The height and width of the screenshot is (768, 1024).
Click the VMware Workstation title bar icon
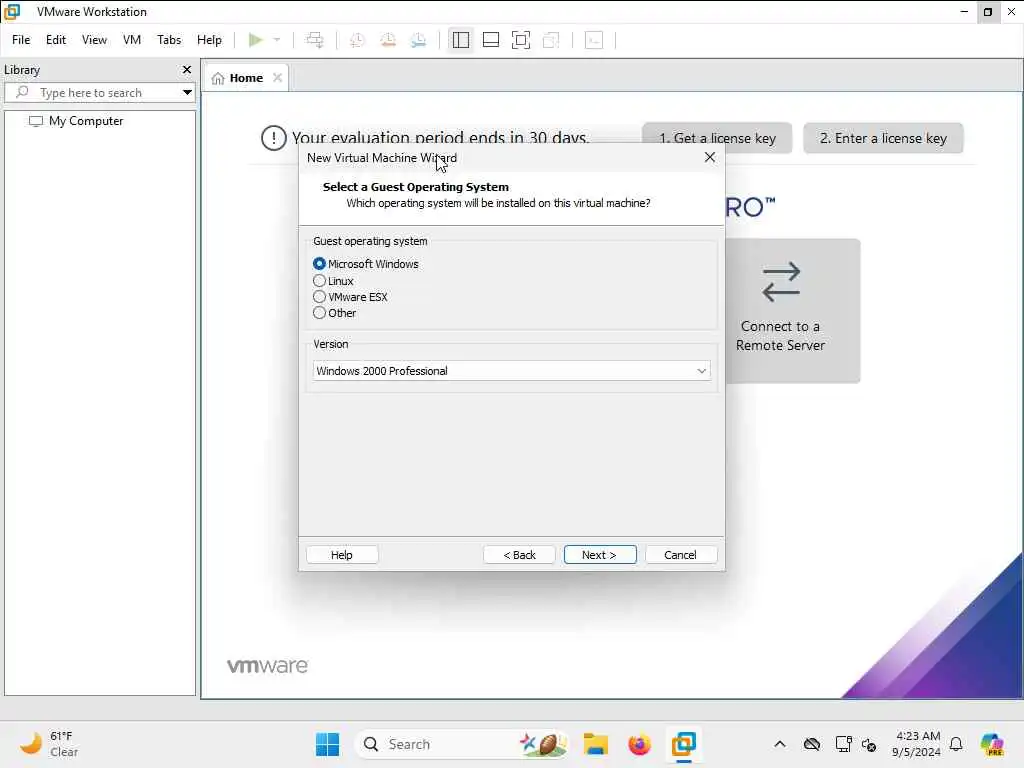(x=12, y=12)
